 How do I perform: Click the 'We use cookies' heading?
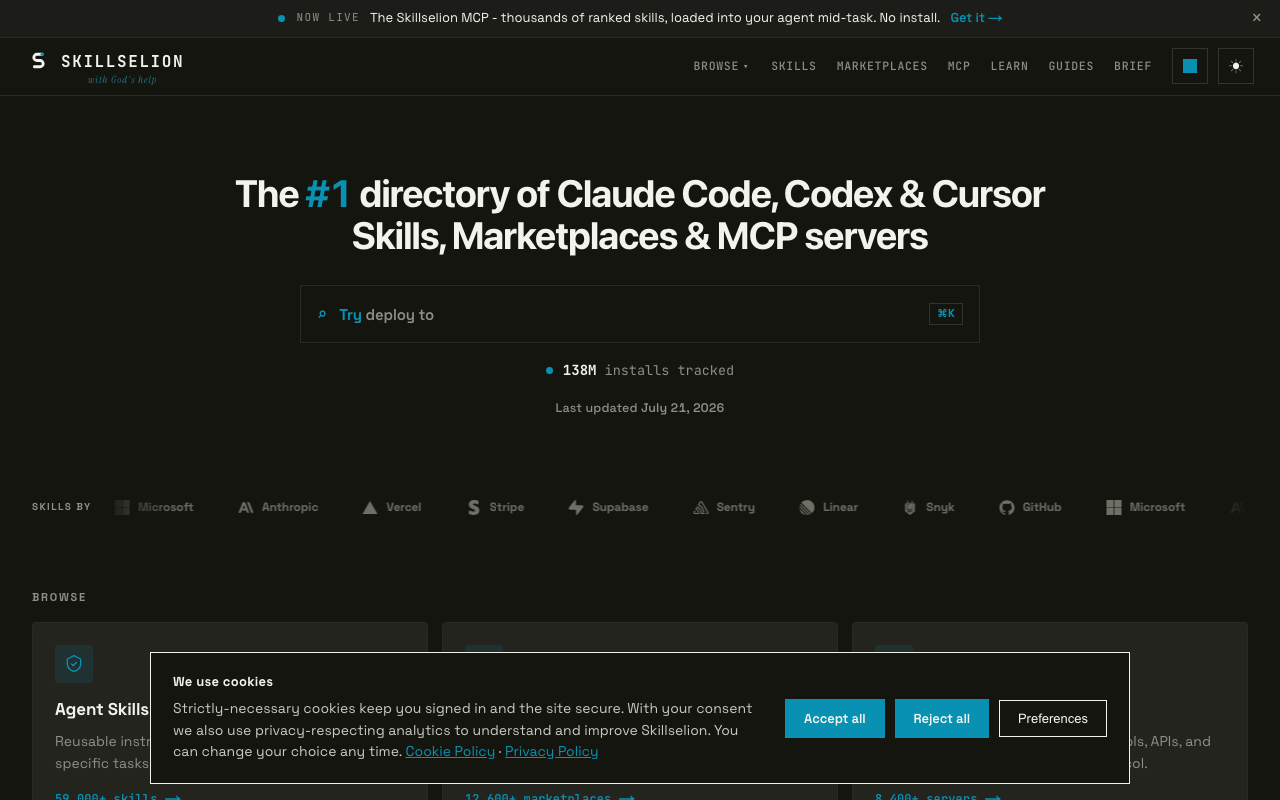[x=223, y=682]
